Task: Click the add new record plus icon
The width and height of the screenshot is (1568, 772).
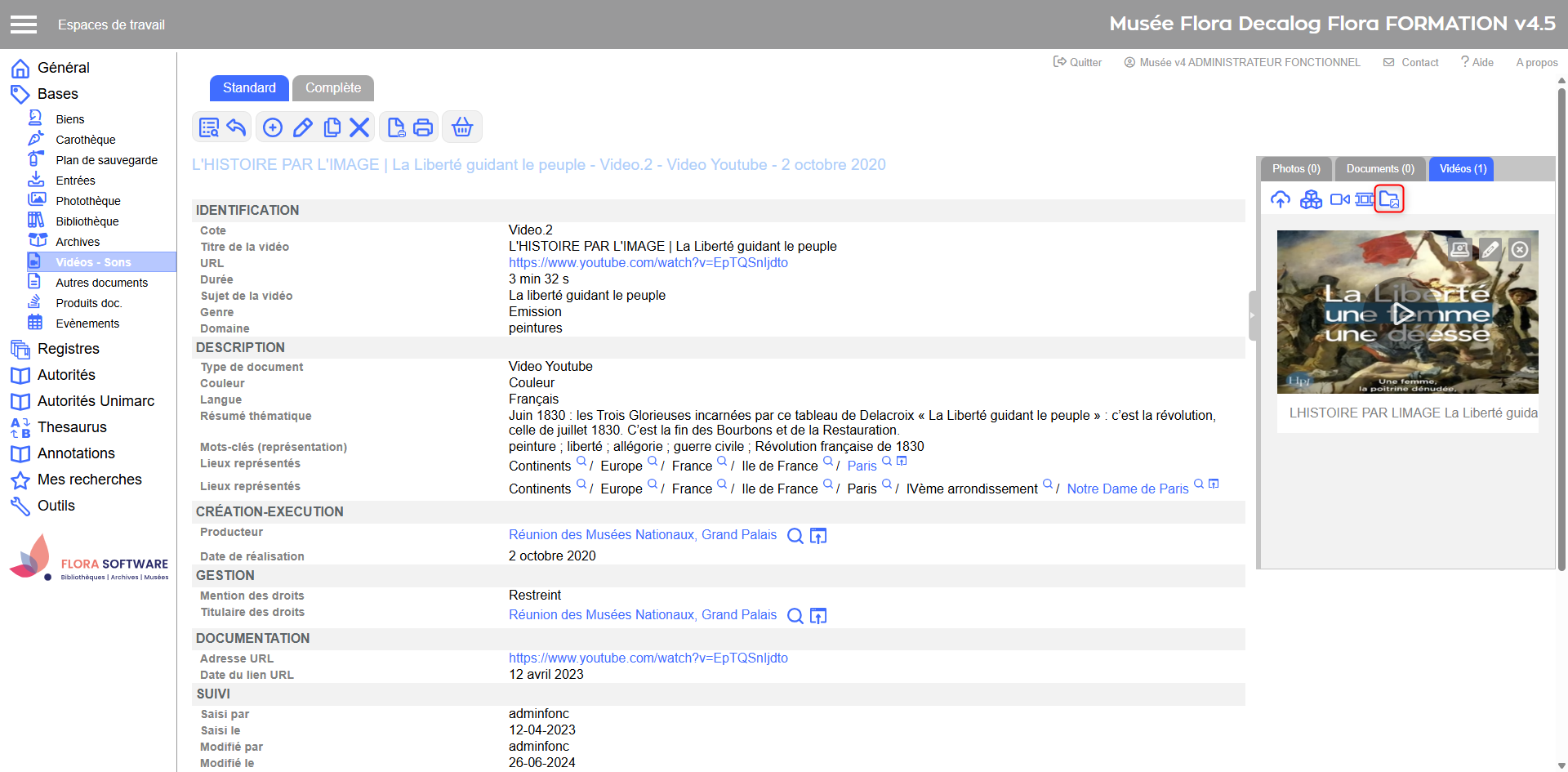Action: pyautogui.click(x=273, y=127)
